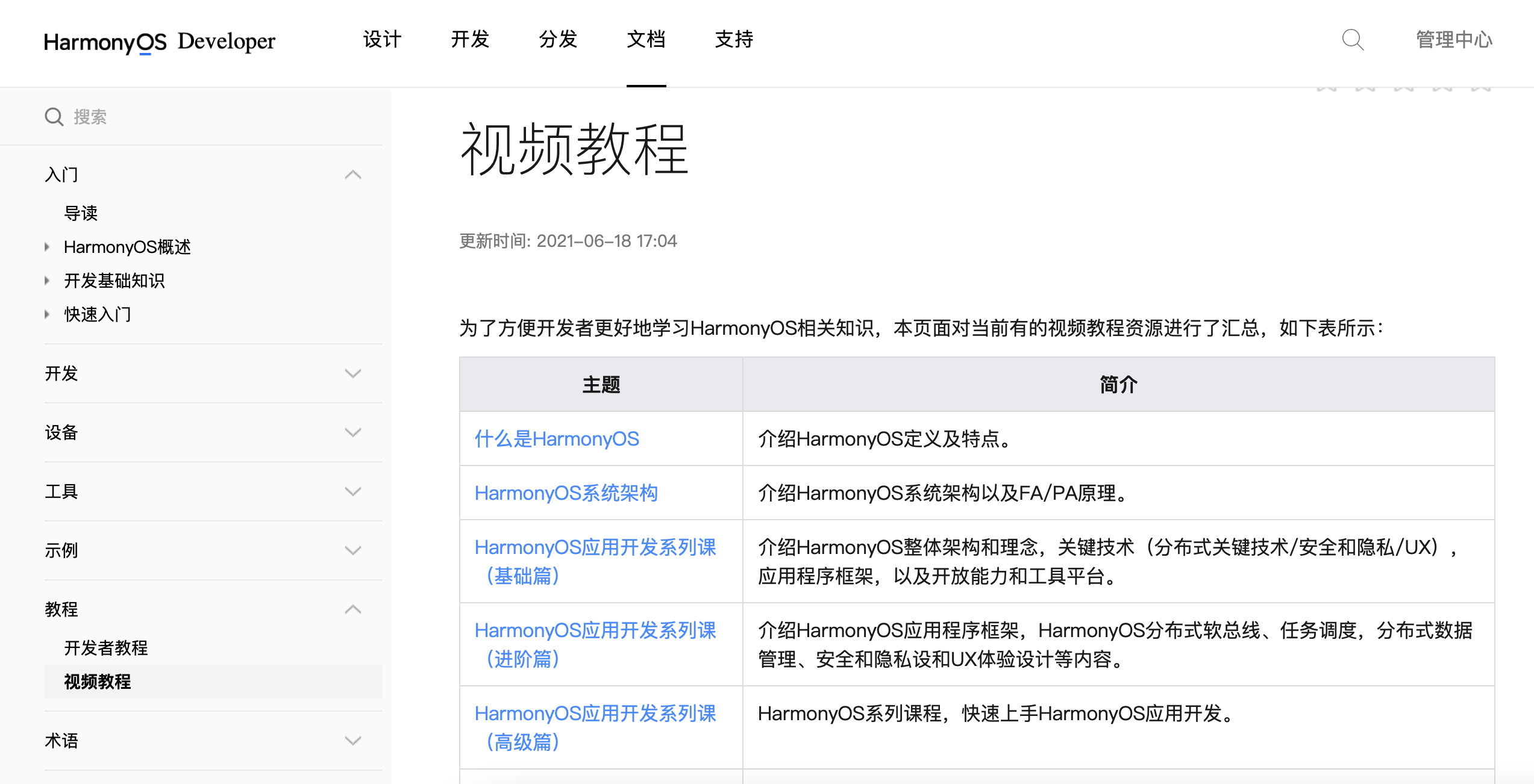Screen dimensions: 1534x784
Task: Open the 导读 sidebar item
Action: (81, 213)
